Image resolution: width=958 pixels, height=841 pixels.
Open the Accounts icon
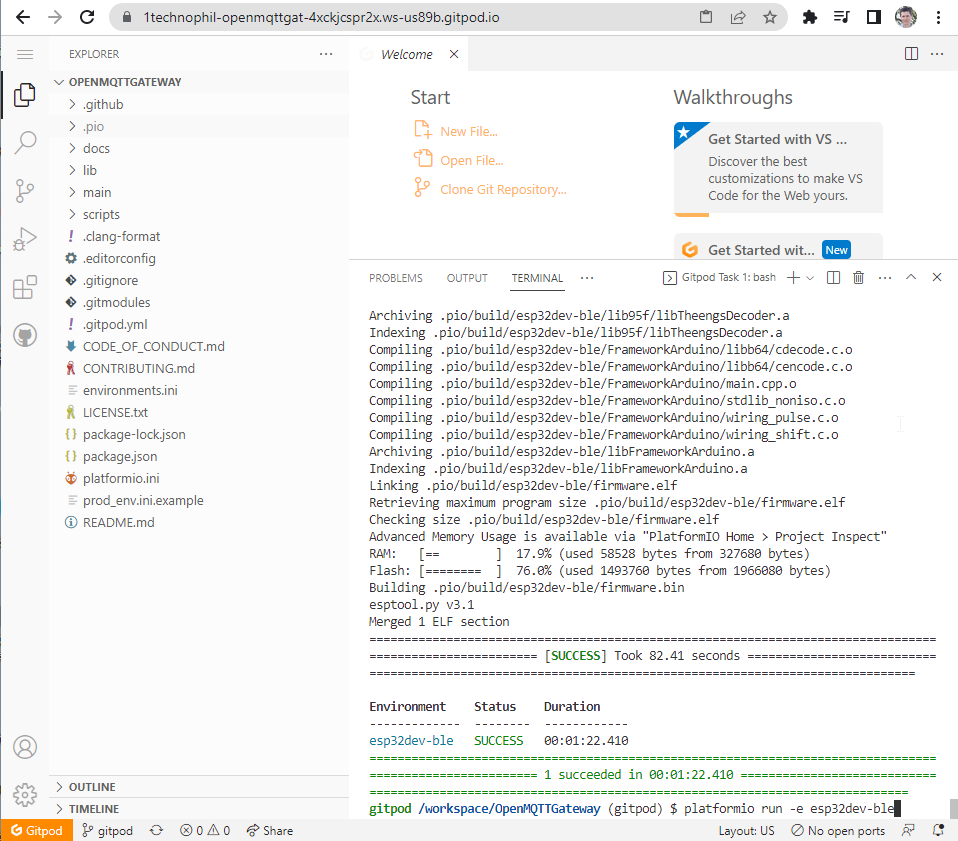point(25,747)
